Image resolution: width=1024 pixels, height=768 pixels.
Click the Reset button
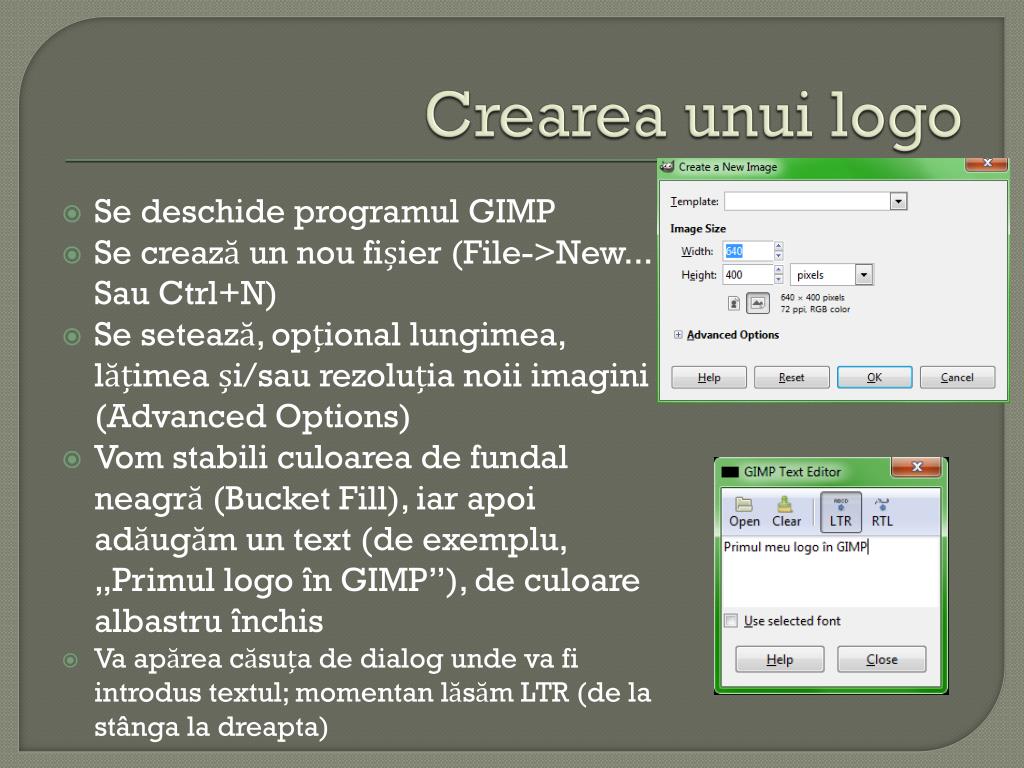click(792, 377)
